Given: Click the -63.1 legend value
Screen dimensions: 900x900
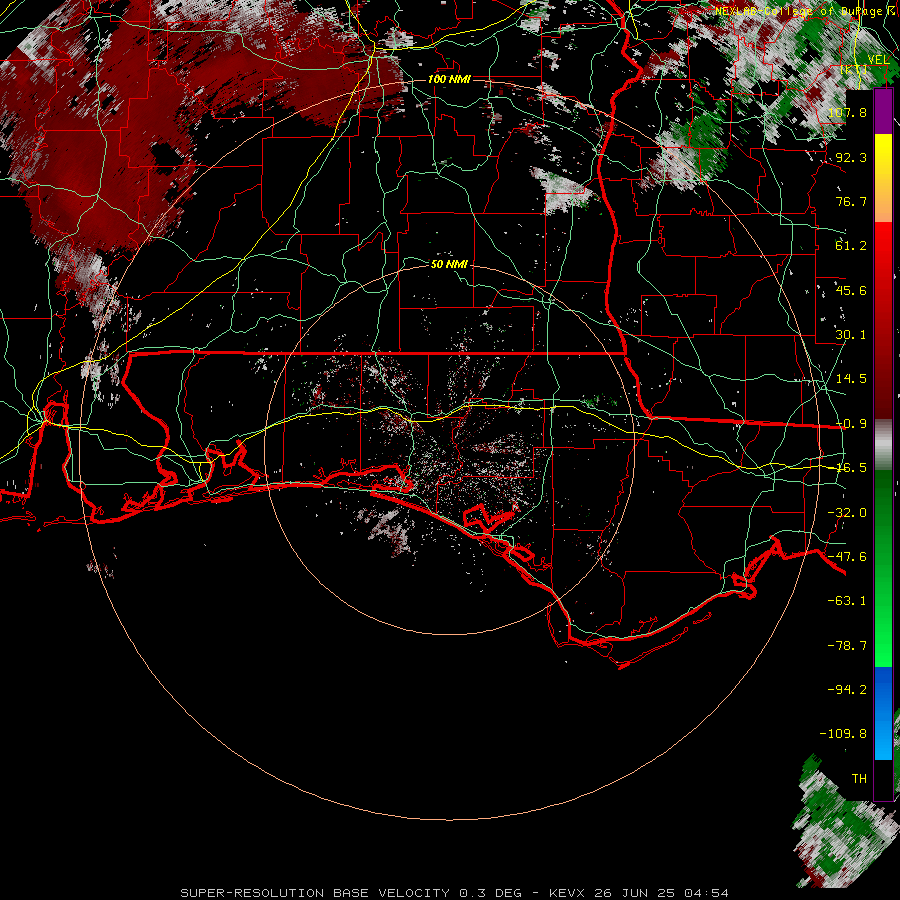Looking at the screenshot, I should (847, 601).
